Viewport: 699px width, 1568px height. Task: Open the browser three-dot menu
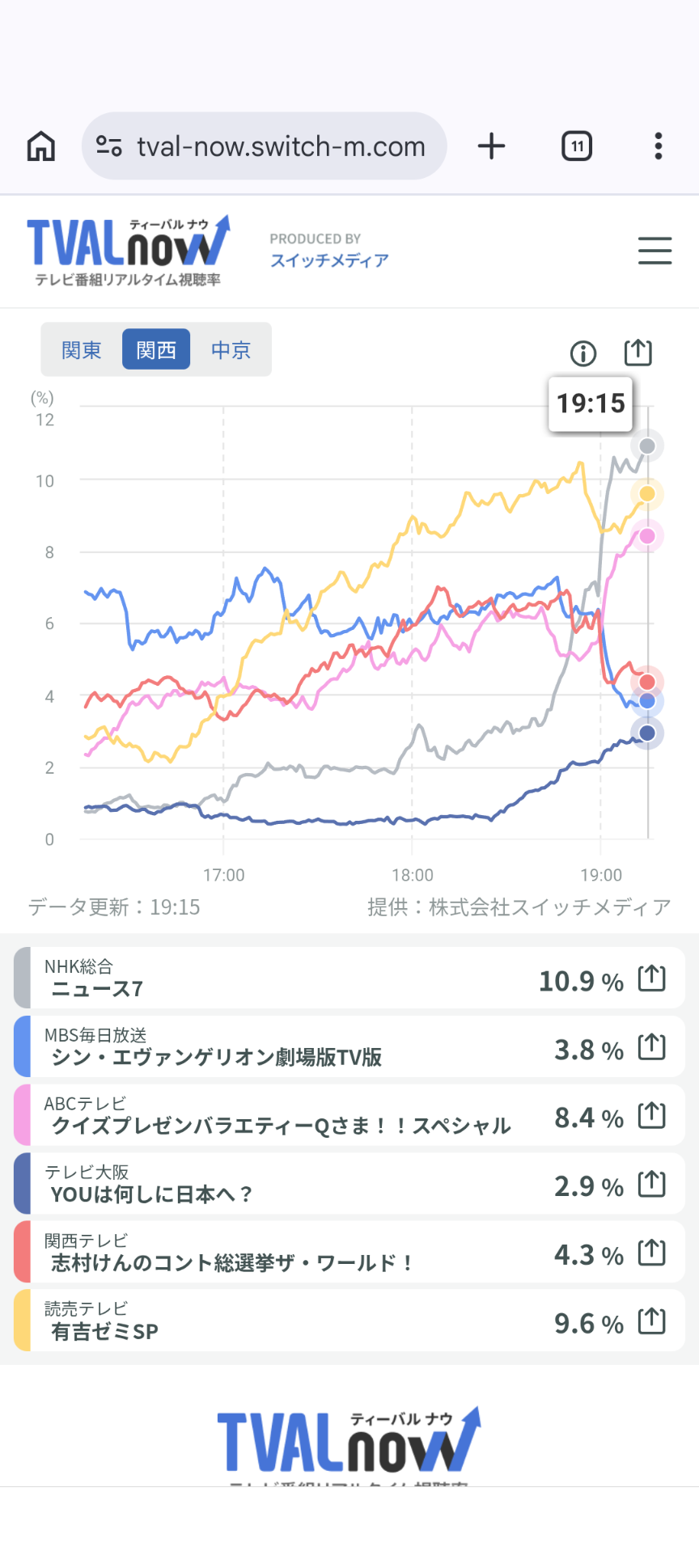659,146
